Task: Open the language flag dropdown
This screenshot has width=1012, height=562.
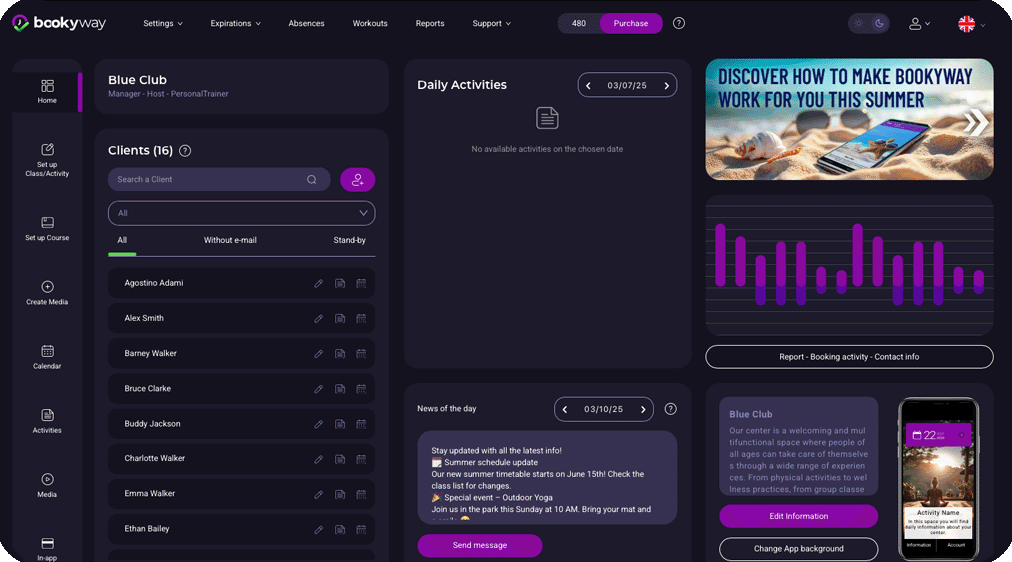Action: pyautogui.click(x=972, y=24)
